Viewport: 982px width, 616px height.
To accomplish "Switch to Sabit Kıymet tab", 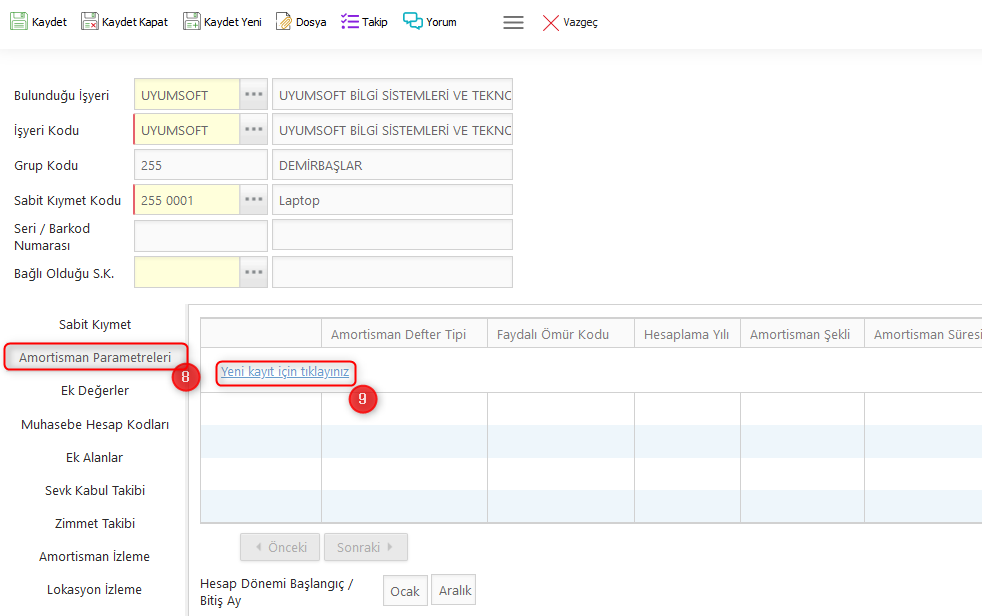I will click(x=95, y=325).
